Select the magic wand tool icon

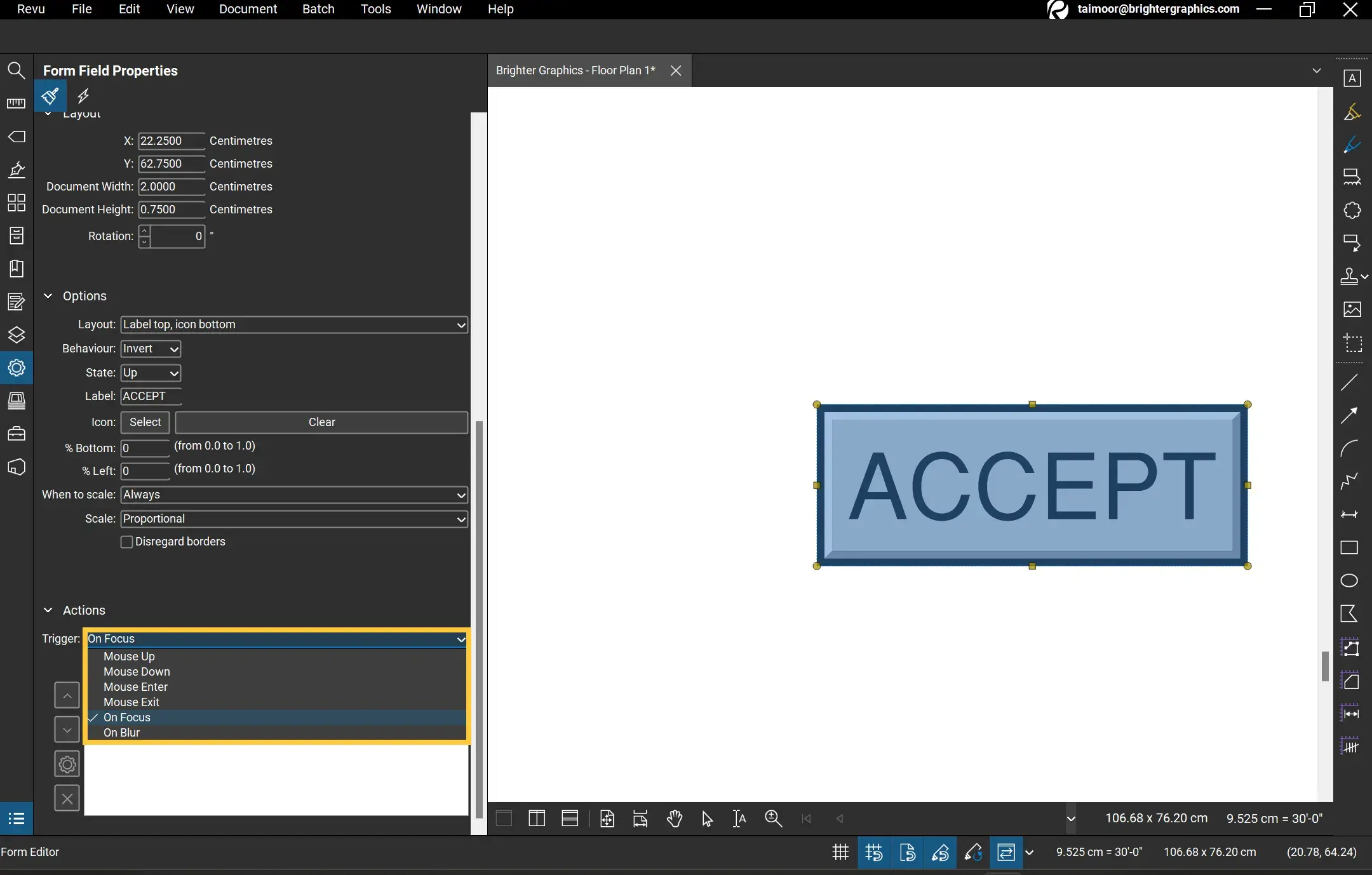[83, 96]
